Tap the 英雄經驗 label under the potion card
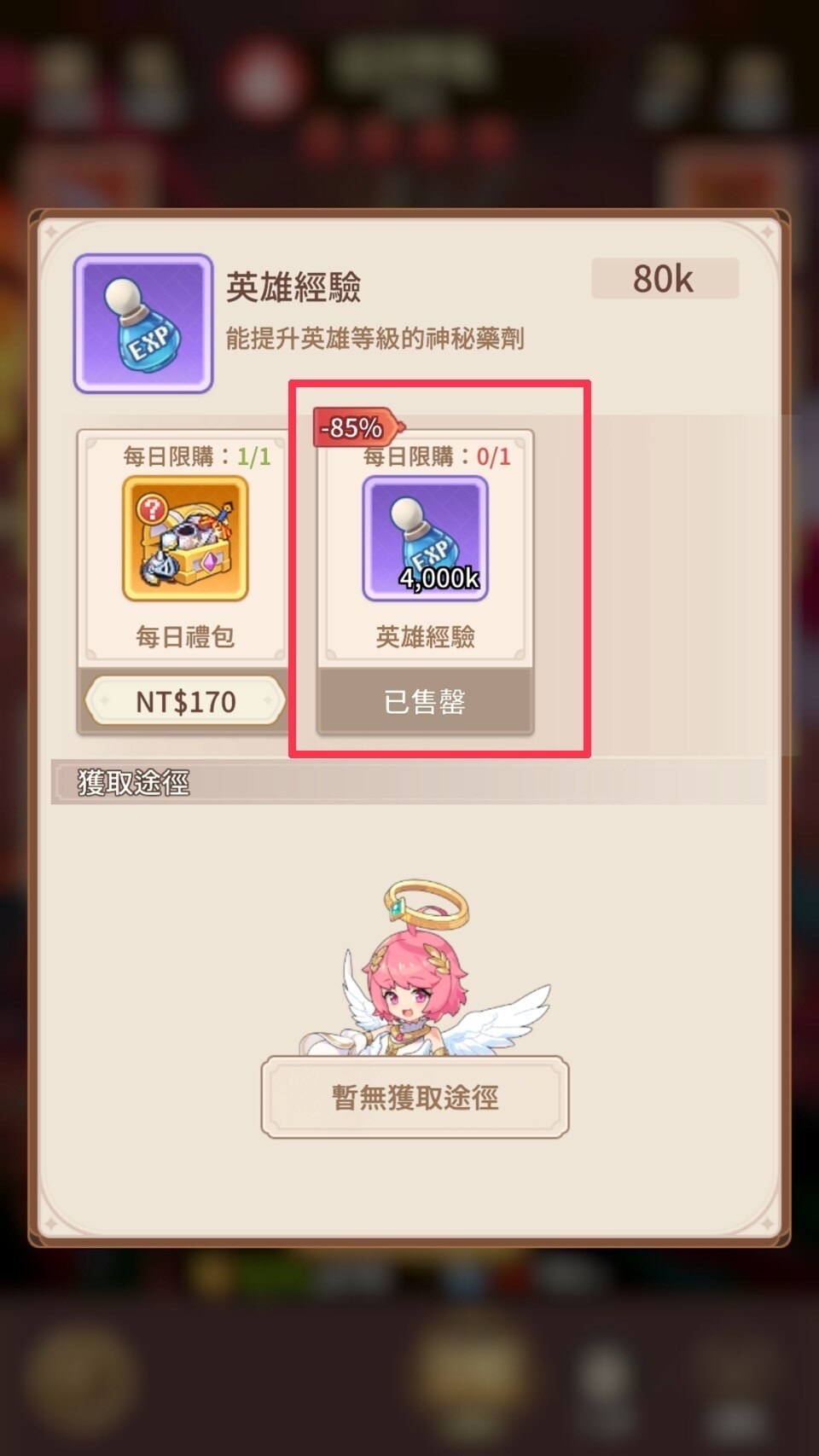819x1456 pixels. 425,637
